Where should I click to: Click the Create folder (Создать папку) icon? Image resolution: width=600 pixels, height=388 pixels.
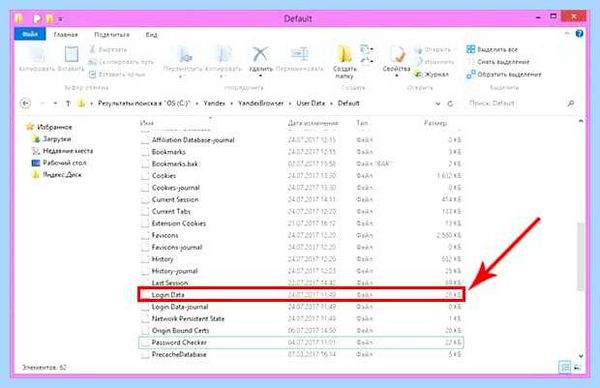click(344, 54)
